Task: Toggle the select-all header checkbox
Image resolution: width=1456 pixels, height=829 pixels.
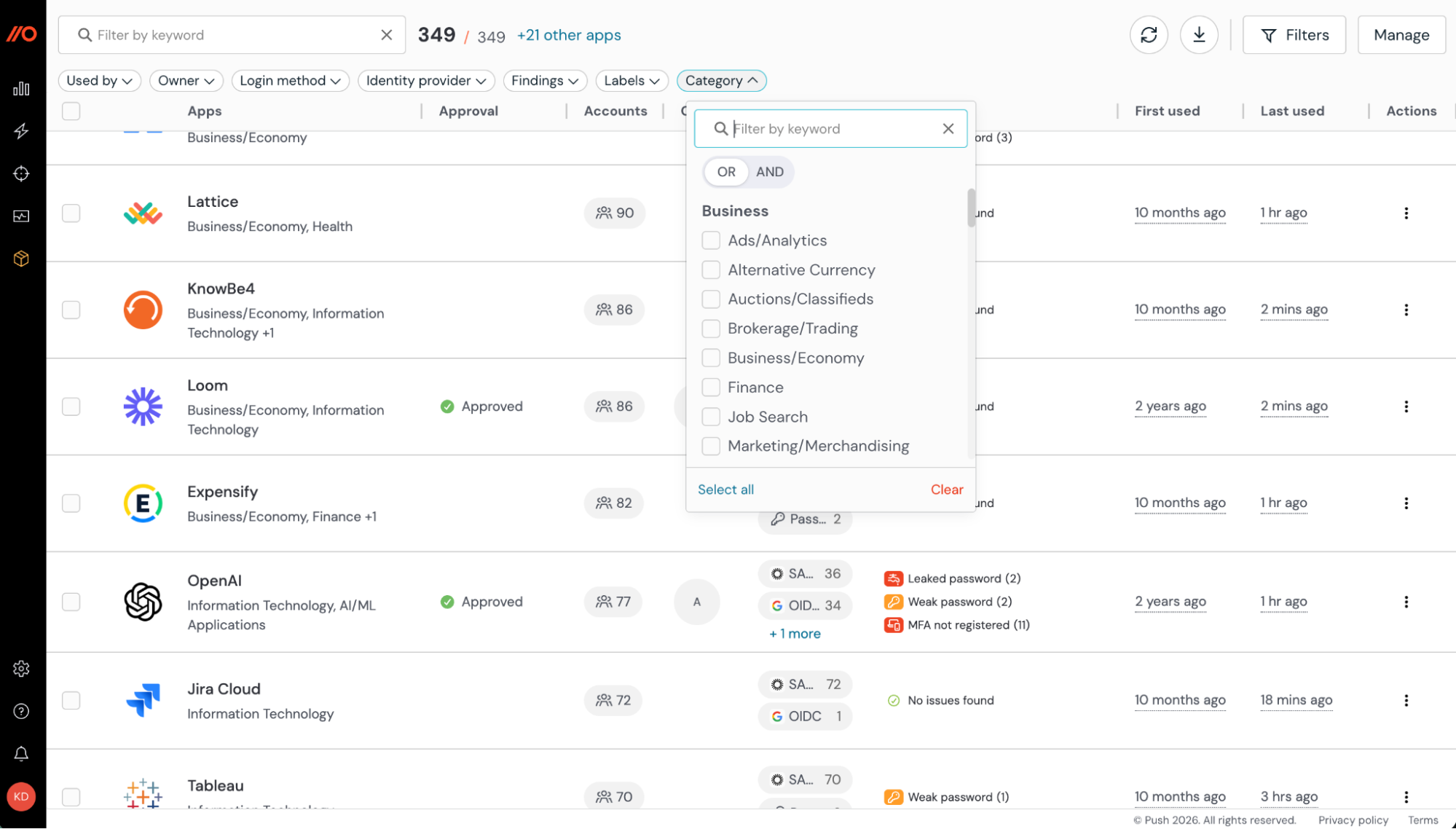Action: tap(71, 111)
